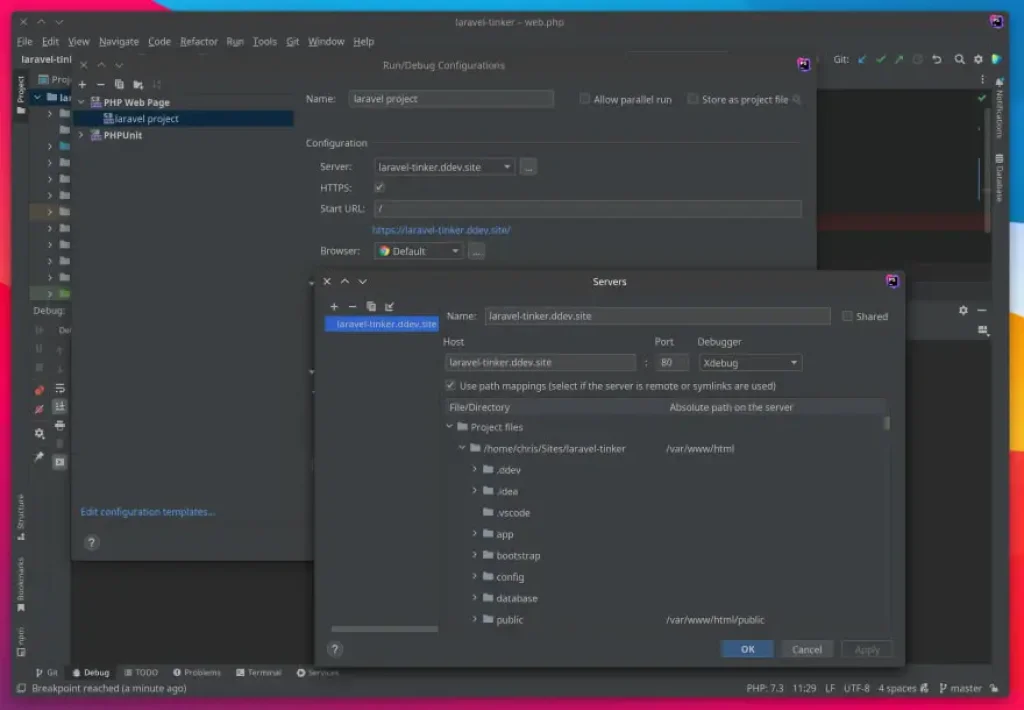1024x710 pixels.
Task: Open Search Everywhere magnifier icon
Action: pyautogui.click(x=960, y=58)
